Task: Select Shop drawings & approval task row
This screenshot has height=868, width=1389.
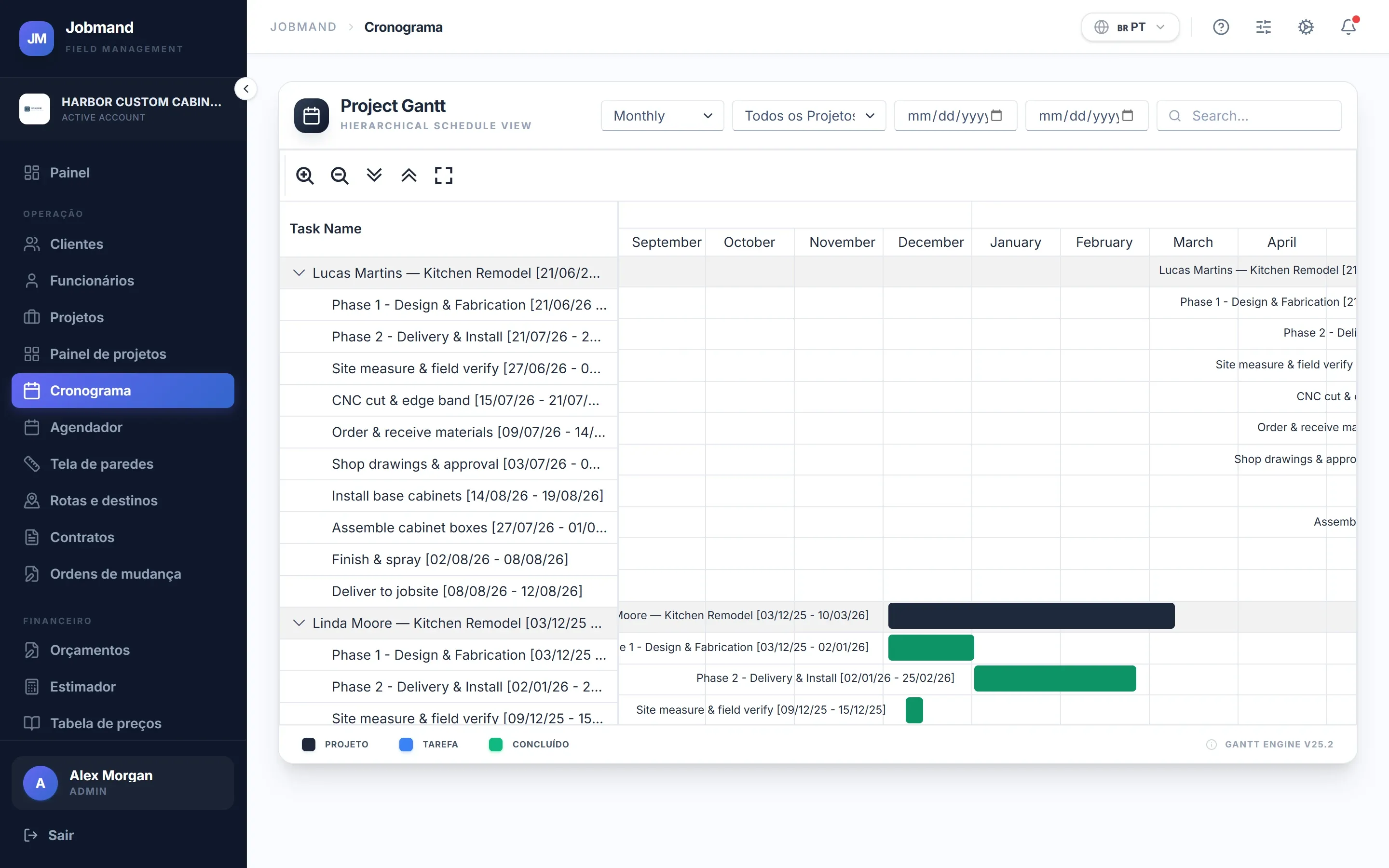Action: tap(449, 464)
